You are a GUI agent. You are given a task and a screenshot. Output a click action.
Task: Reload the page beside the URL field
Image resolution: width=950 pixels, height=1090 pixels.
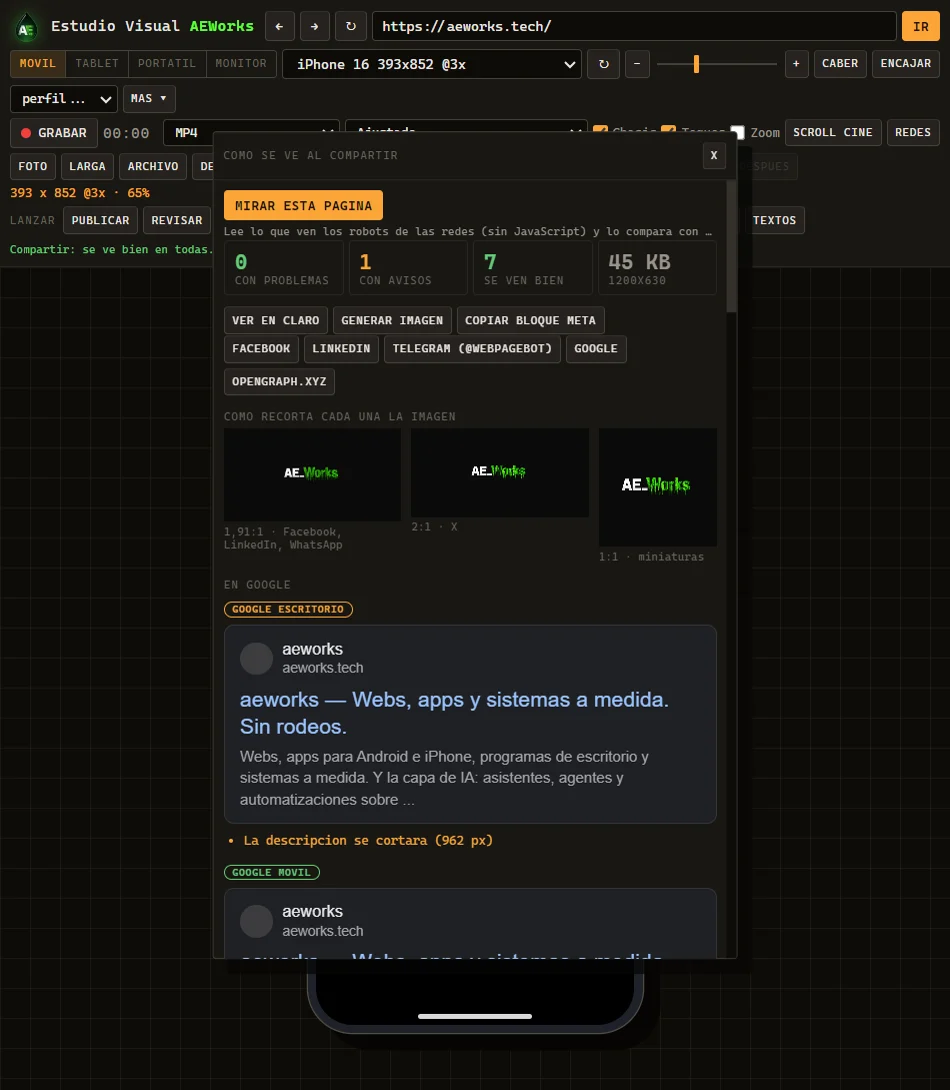[351, 26]
